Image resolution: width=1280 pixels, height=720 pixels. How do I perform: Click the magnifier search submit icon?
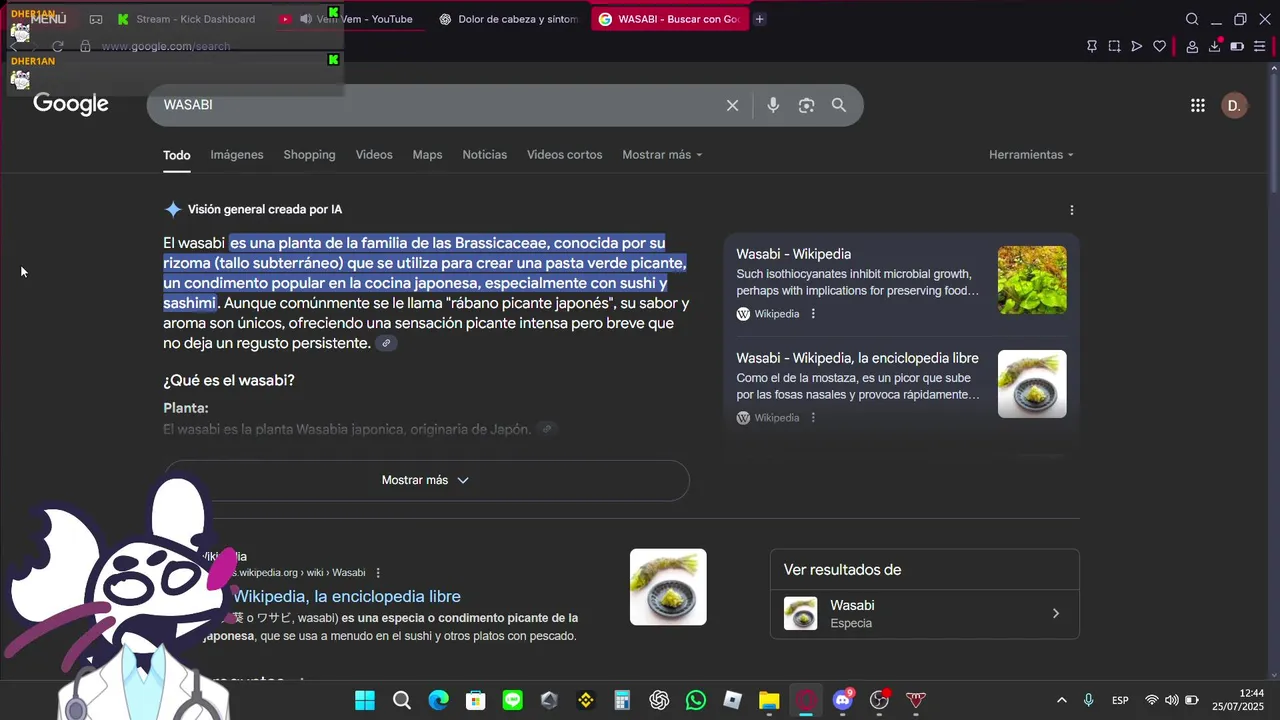click(839, 105)
